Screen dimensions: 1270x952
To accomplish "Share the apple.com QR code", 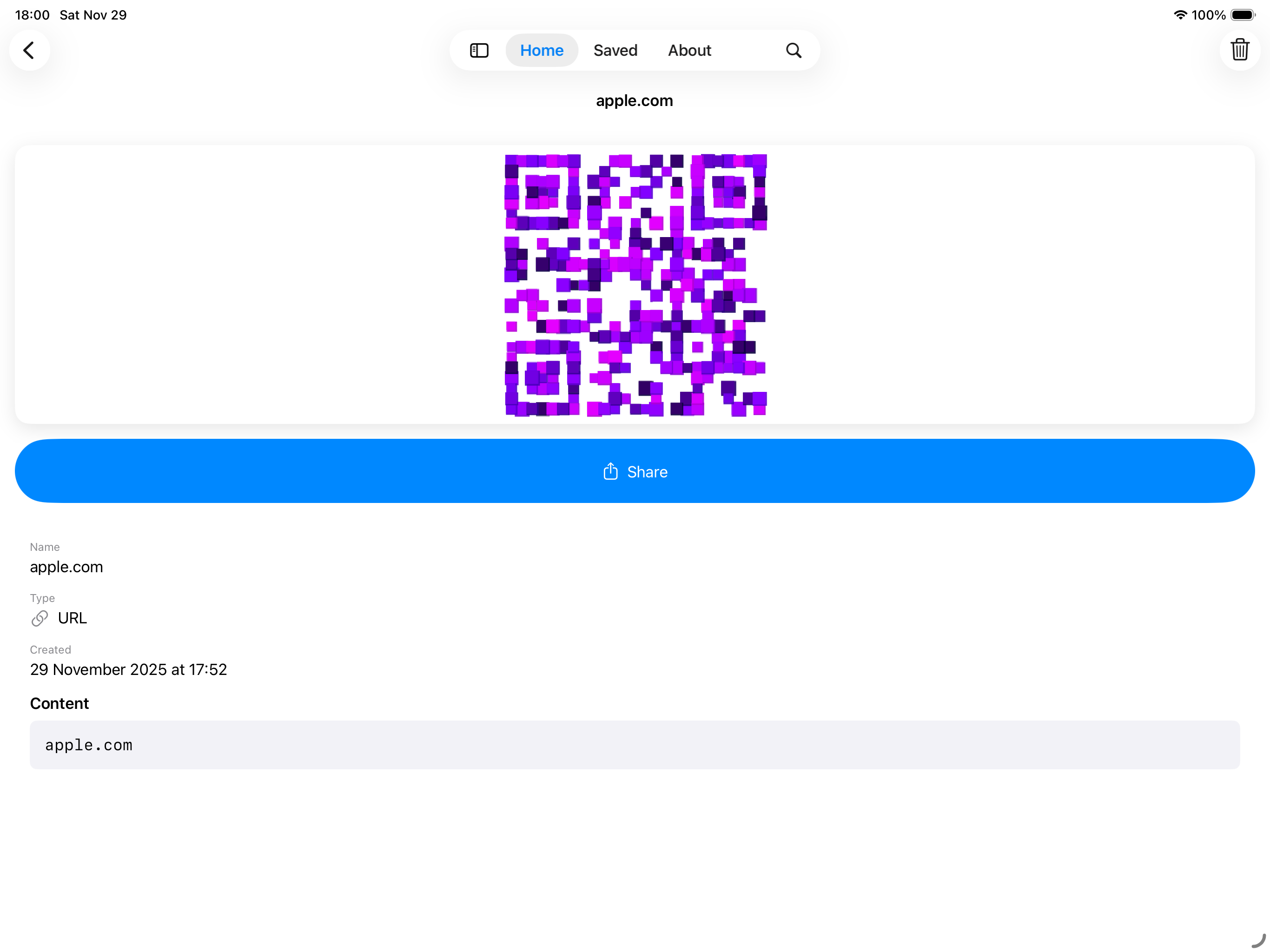I will pos(635,471).
